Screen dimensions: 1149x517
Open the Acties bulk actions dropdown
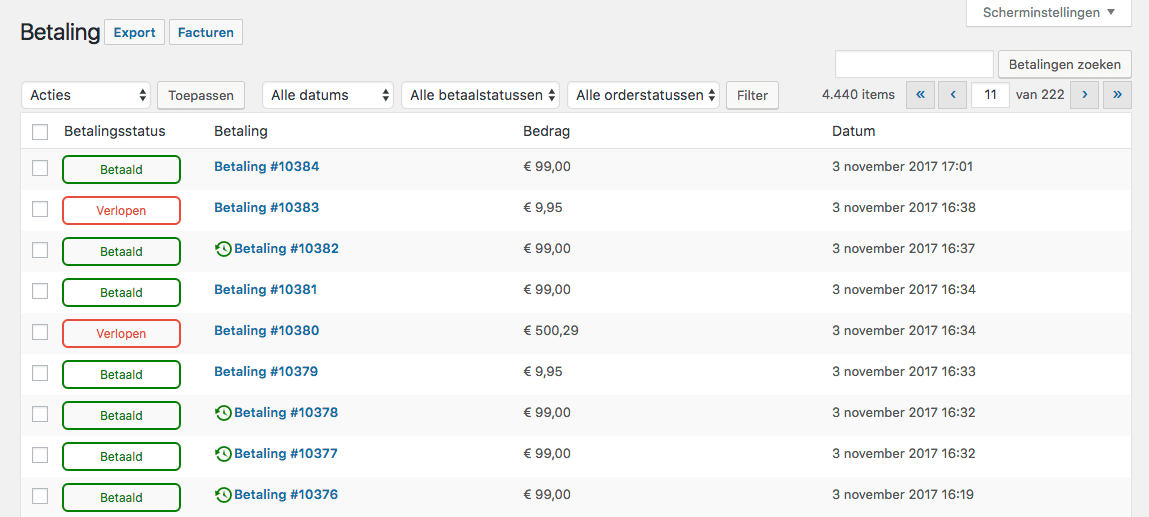coord(86,95)
